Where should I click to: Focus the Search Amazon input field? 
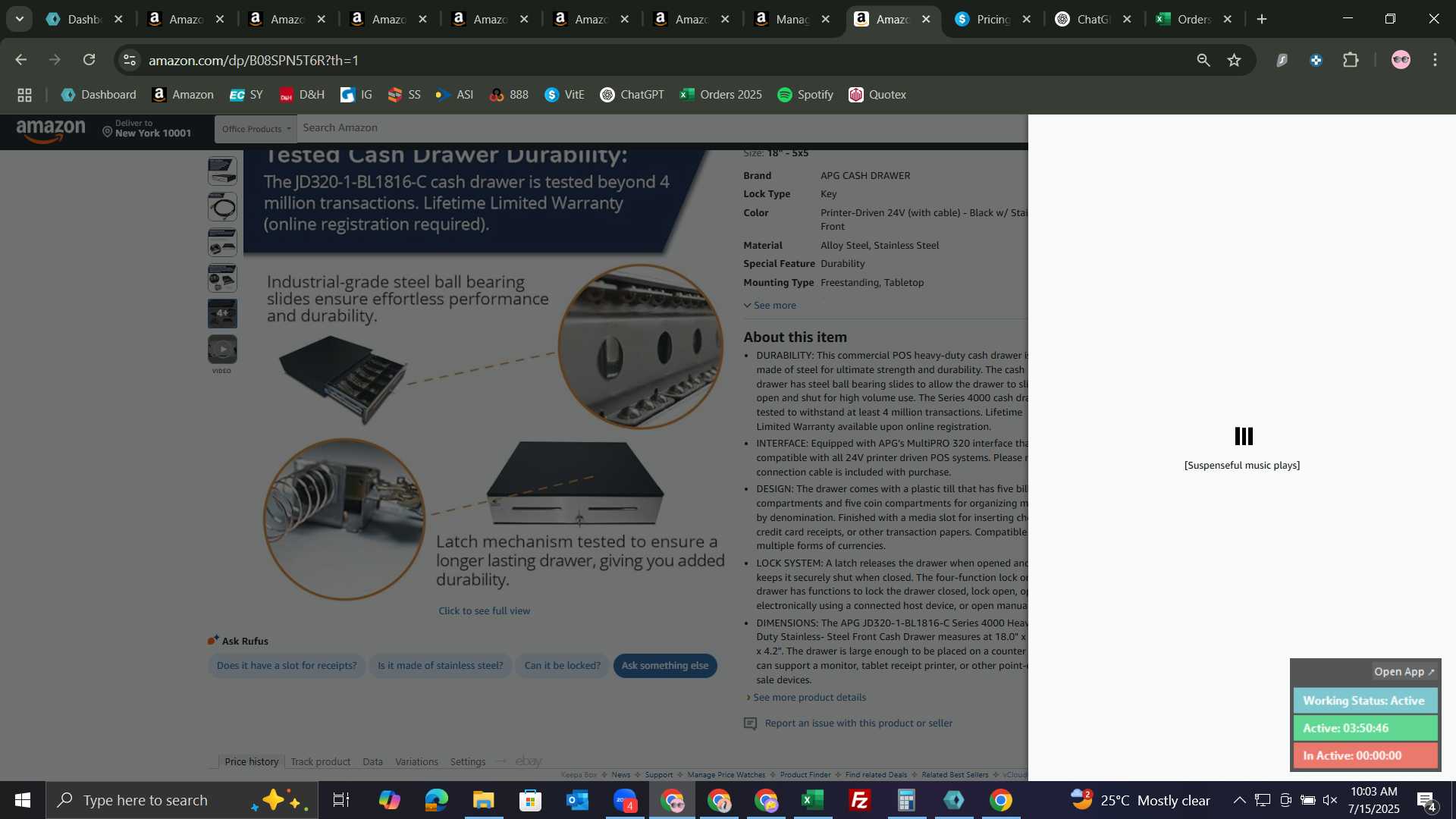click(661, 128)
